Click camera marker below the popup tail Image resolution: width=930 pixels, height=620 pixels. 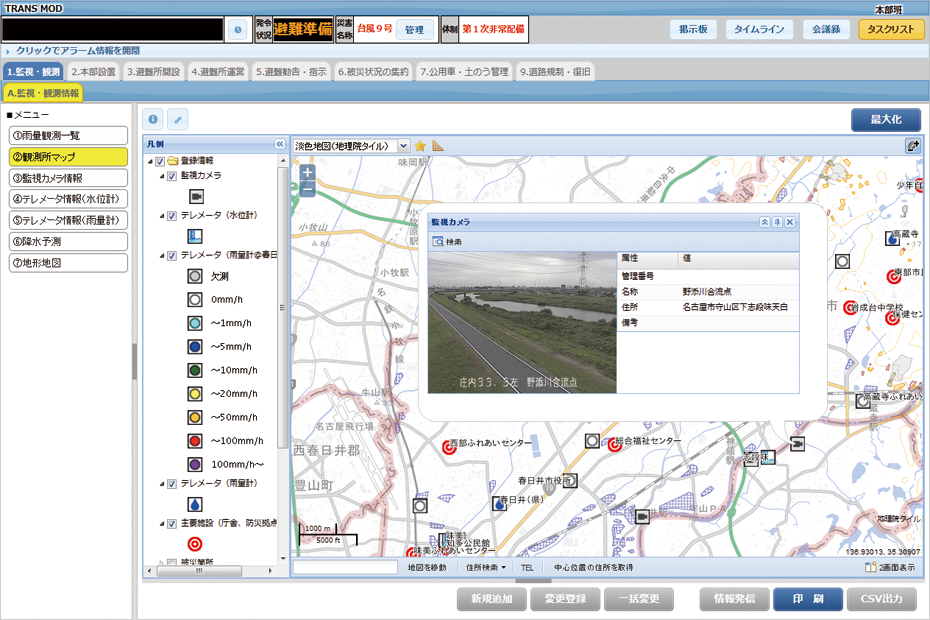[798, 443]
